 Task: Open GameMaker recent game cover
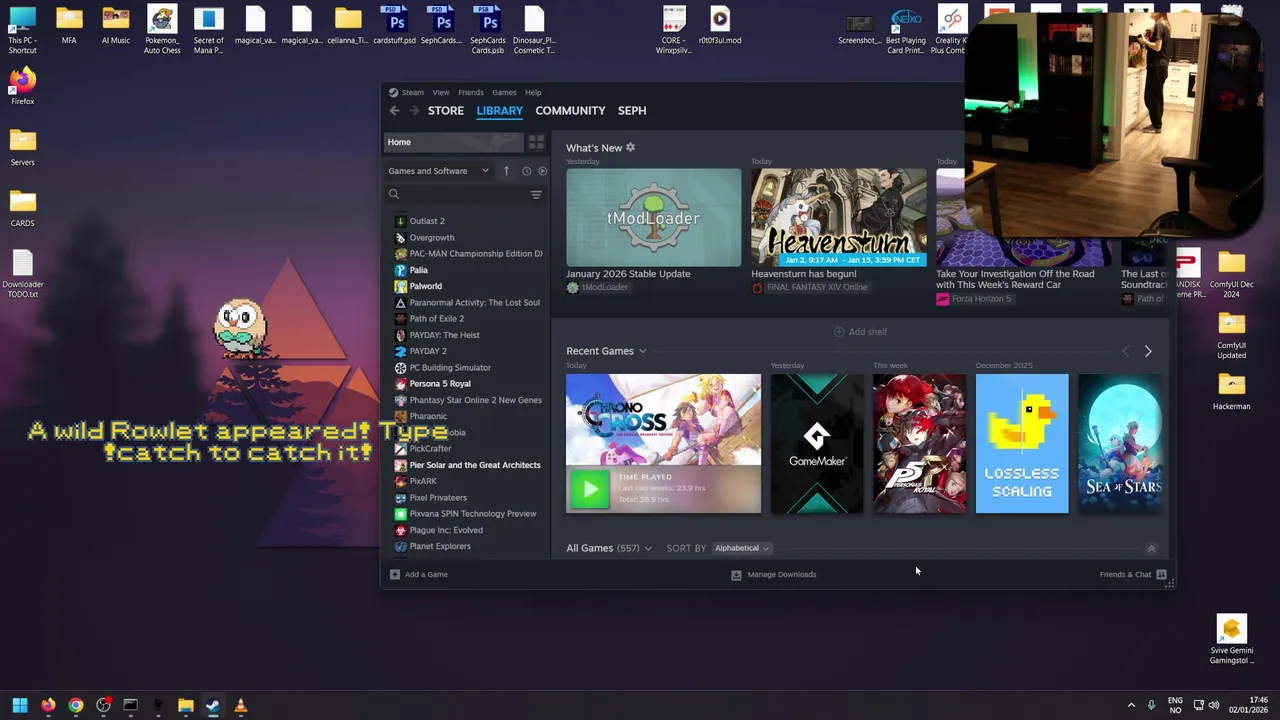click(x=817, y=443)
